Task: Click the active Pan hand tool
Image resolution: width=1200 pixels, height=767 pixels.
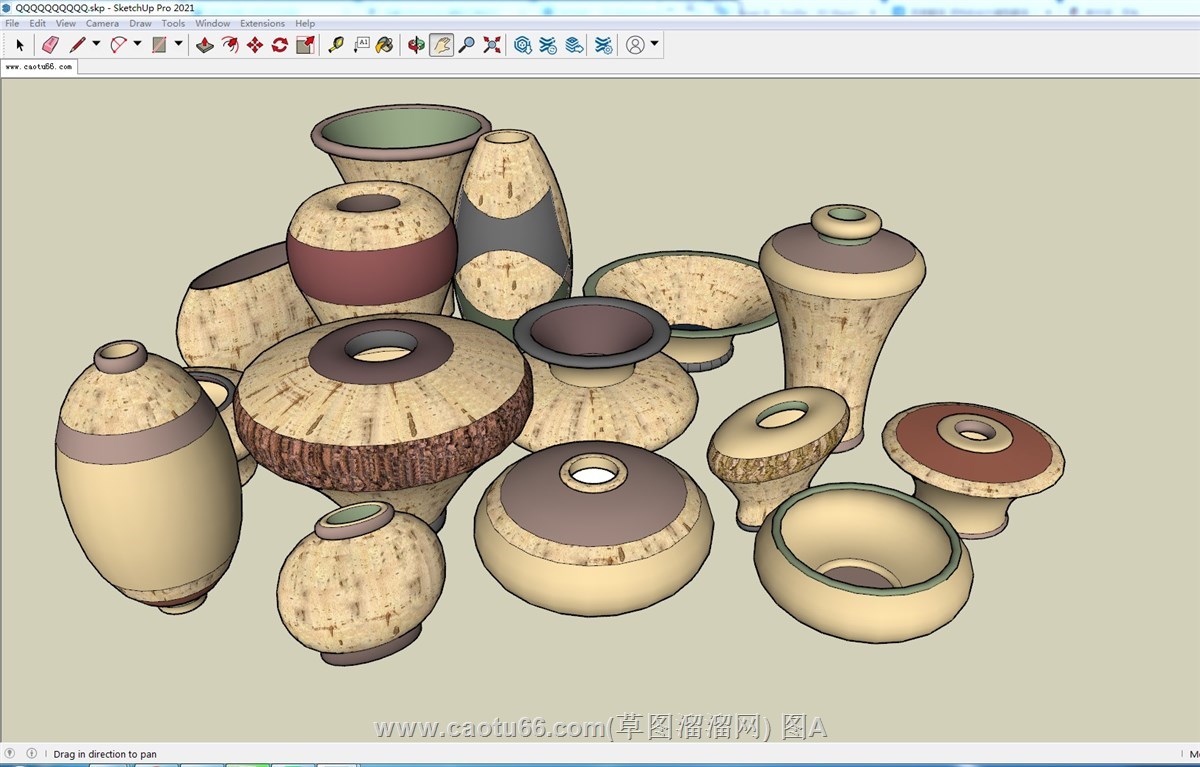Action: [x=441, y=45]
